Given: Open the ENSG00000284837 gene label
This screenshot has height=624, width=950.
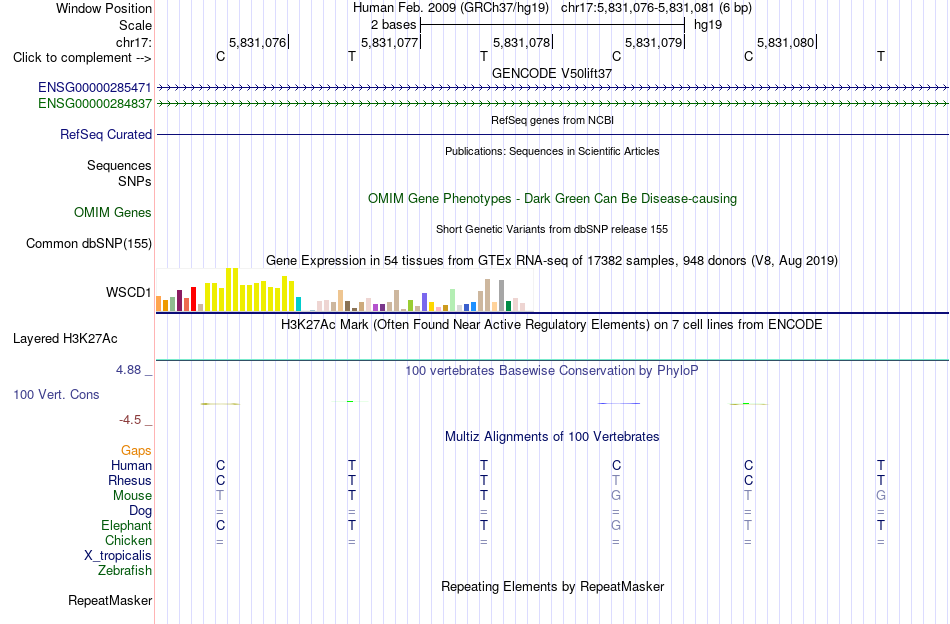Looking at the screenshot, I should pyautogui.click(x=95, y=104).
